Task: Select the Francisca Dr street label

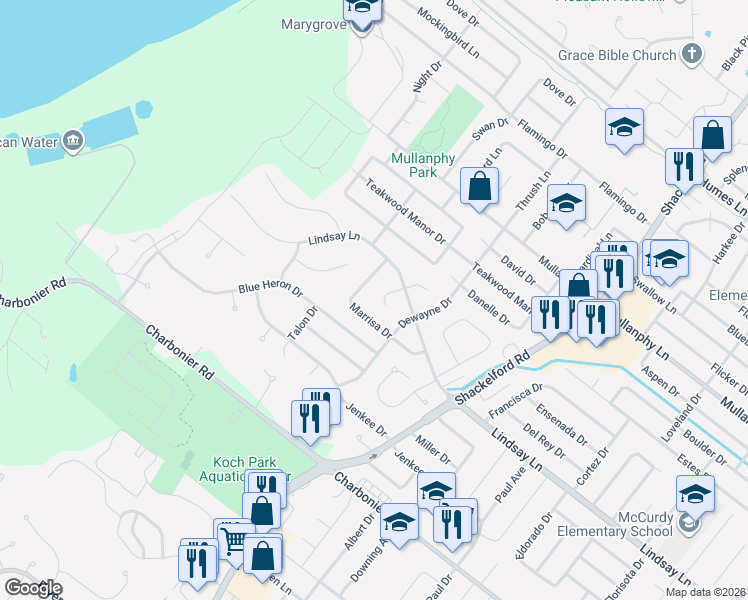Action: coord(516,401)
